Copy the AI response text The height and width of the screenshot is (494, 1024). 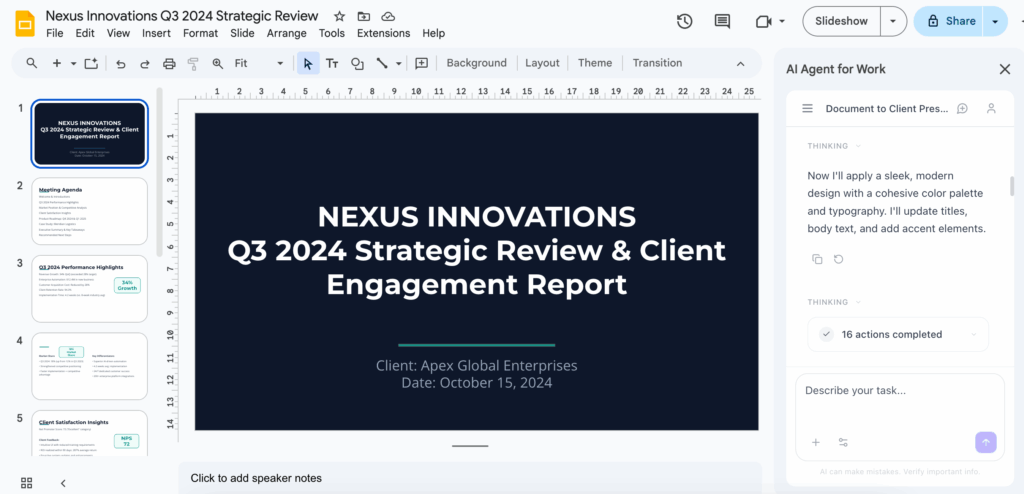tap(817, 259)
